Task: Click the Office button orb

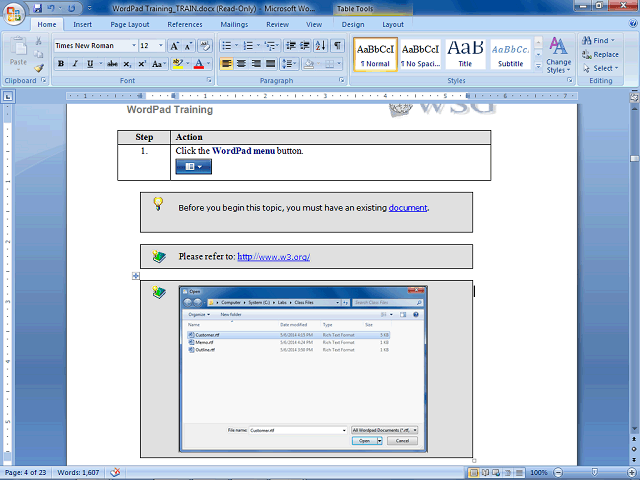Action: click(13, 14)
